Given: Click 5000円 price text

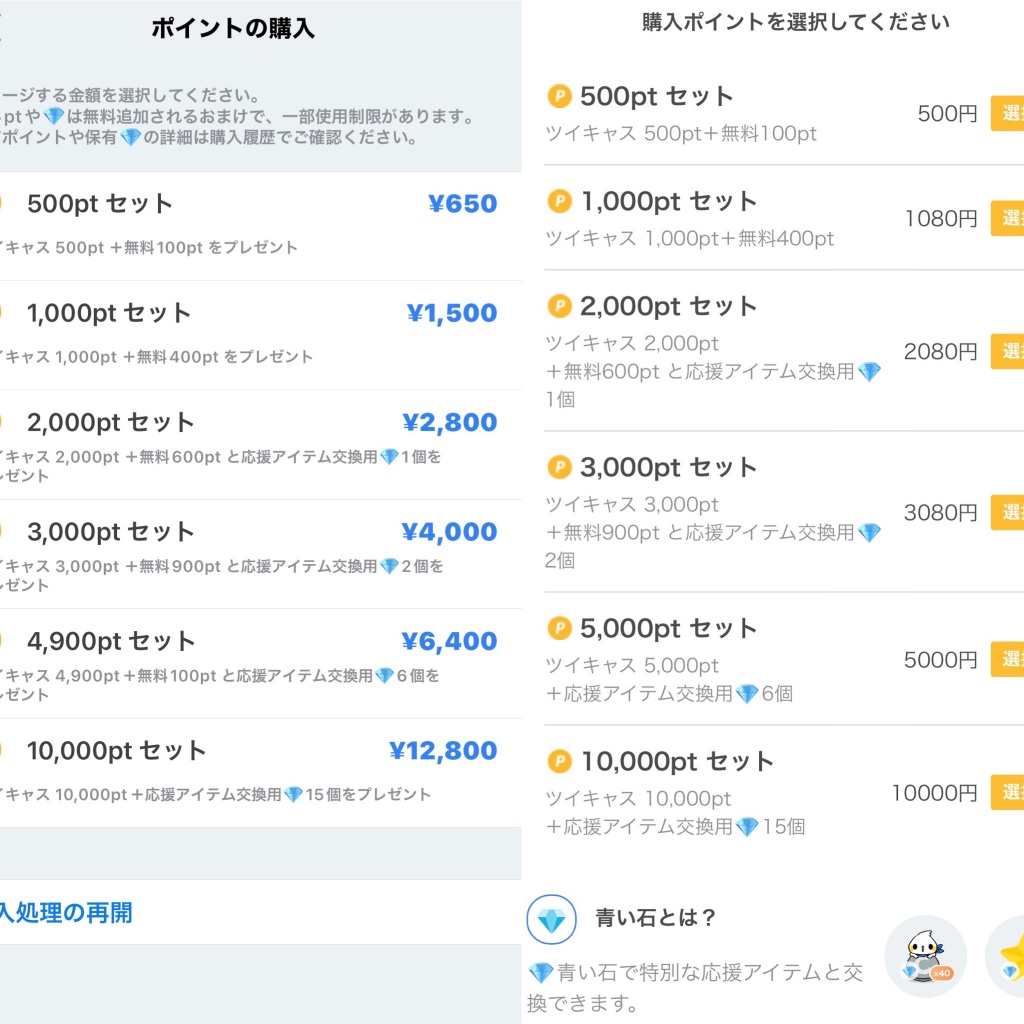Looking at the screenshot, I should click(x=940, y=660).
